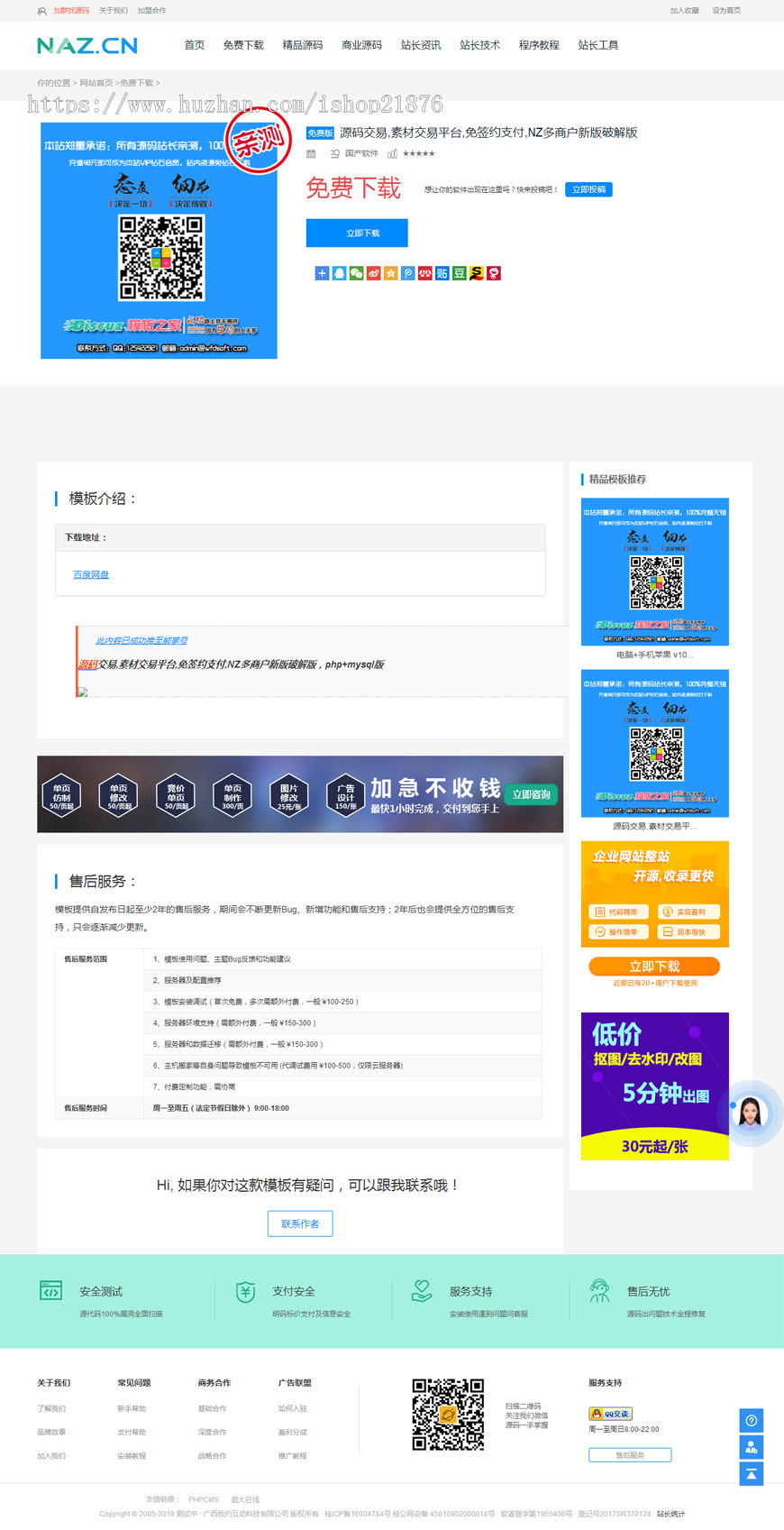Image resolution: width=784 pixels, height=1530 pixels.
Task: Open the help question-mark floating icon
Action: 752,1421
